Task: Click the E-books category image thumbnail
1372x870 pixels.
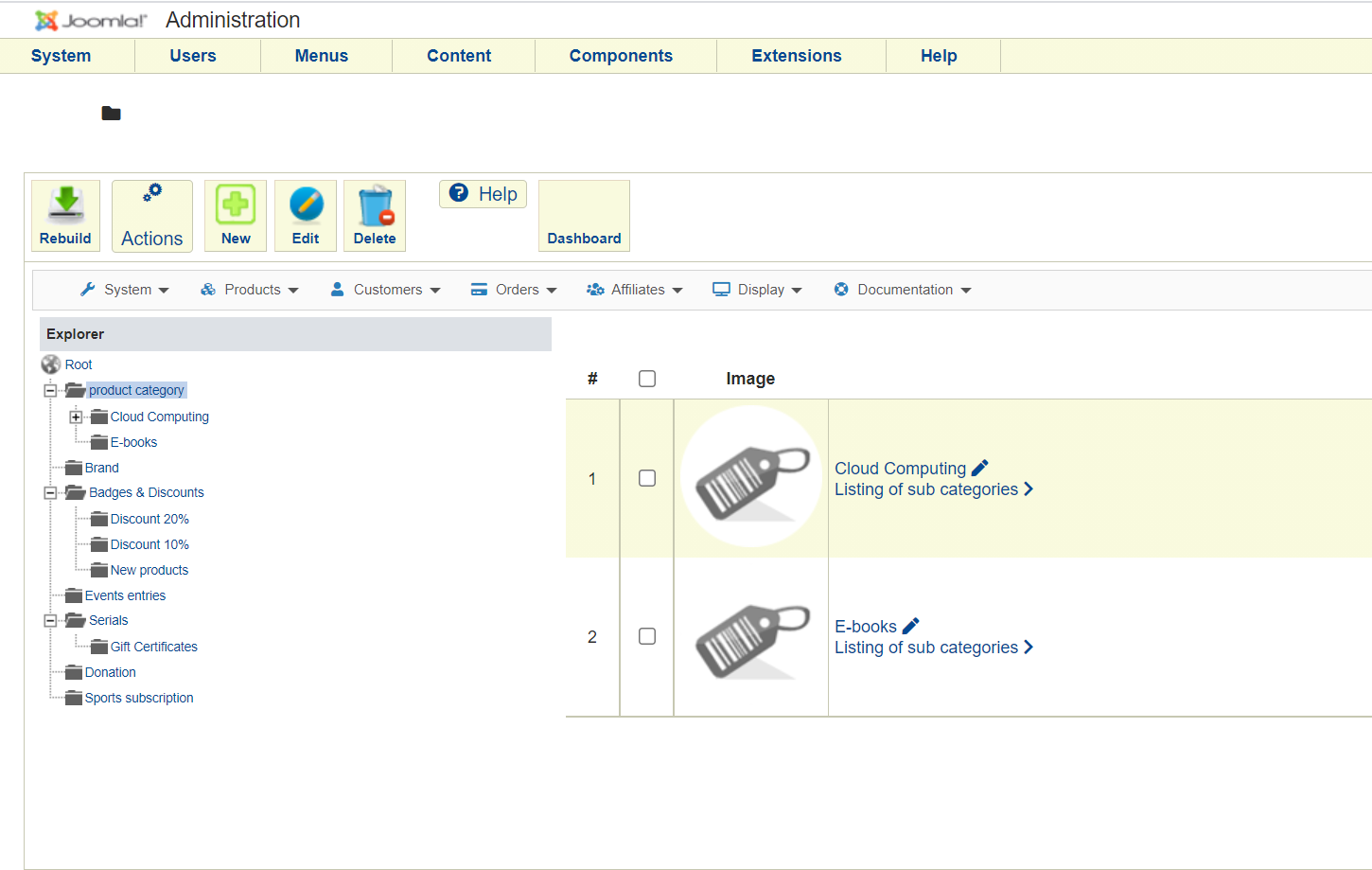Action: point(751,637)
